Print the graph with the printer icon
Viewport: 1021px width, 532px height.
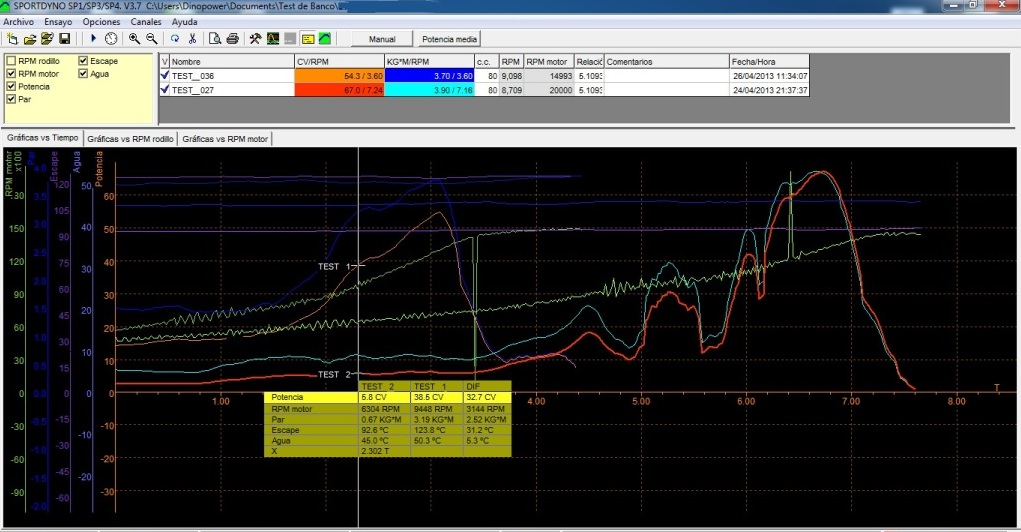coord(232,39)
